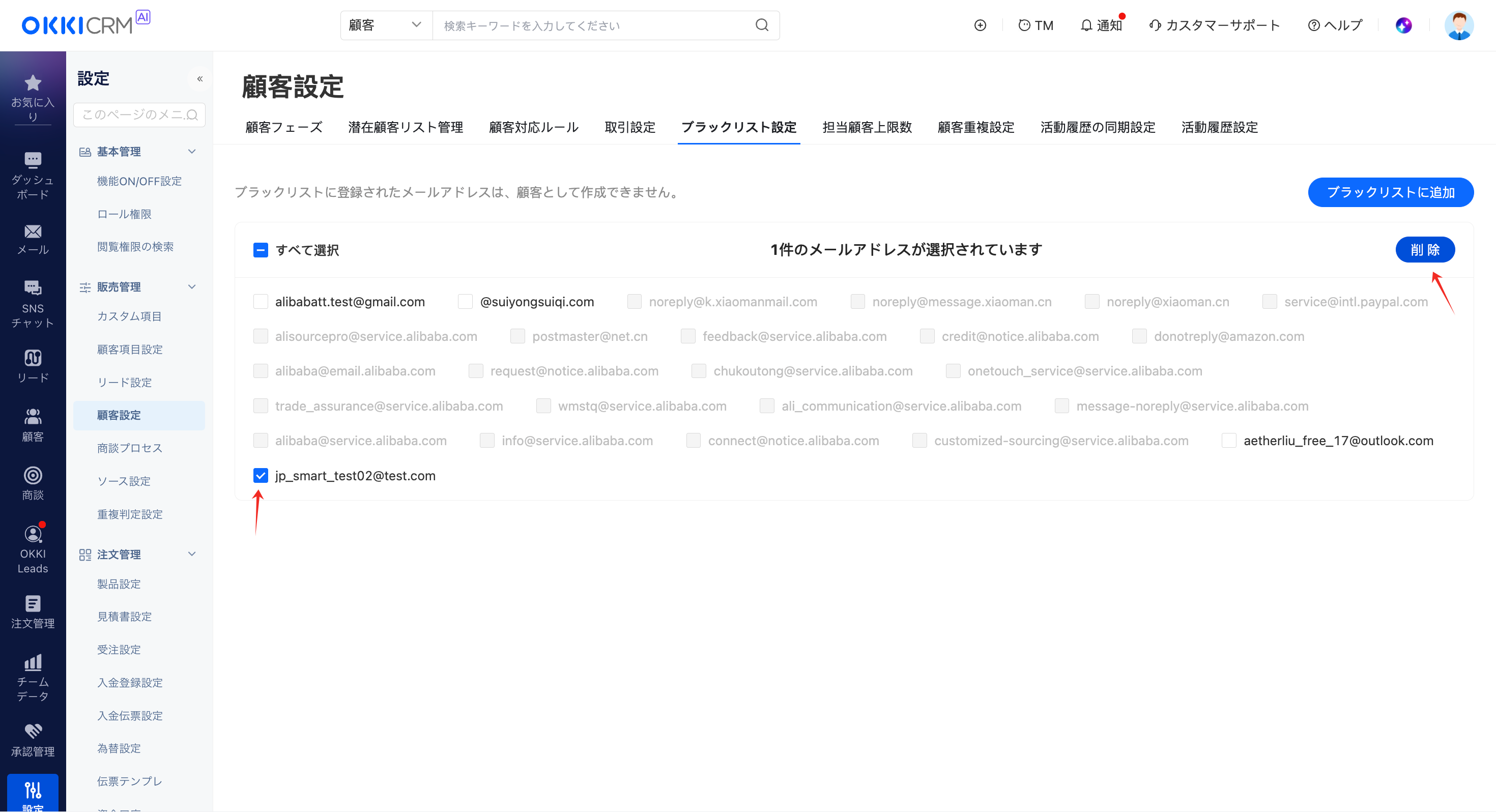Switch to the 担当顧客上限数 tab
Screen dimensions: 1496x812
(867, 127)
